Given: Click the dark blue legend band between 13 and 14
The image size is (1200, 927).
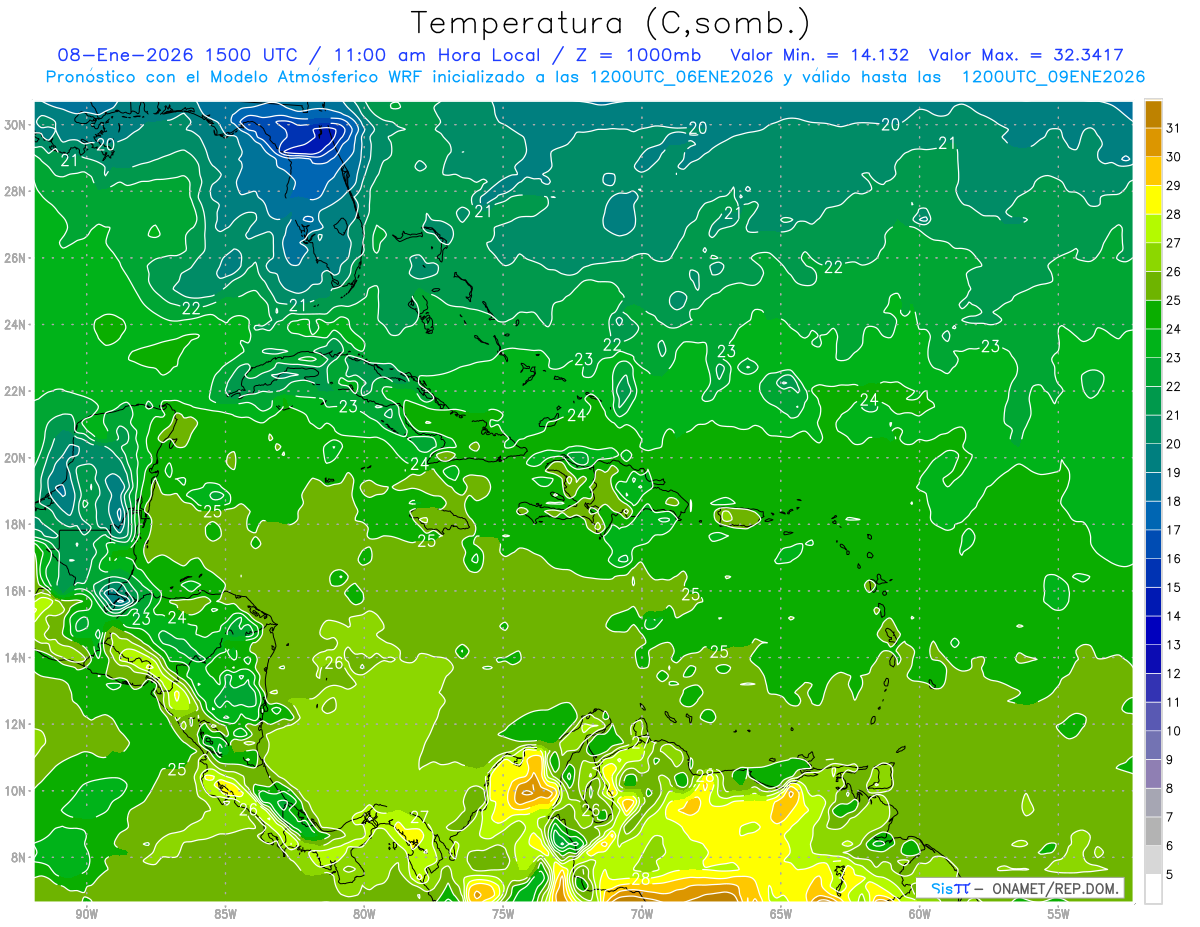Looking at the screenshot, I should [x=1154, y=630].
